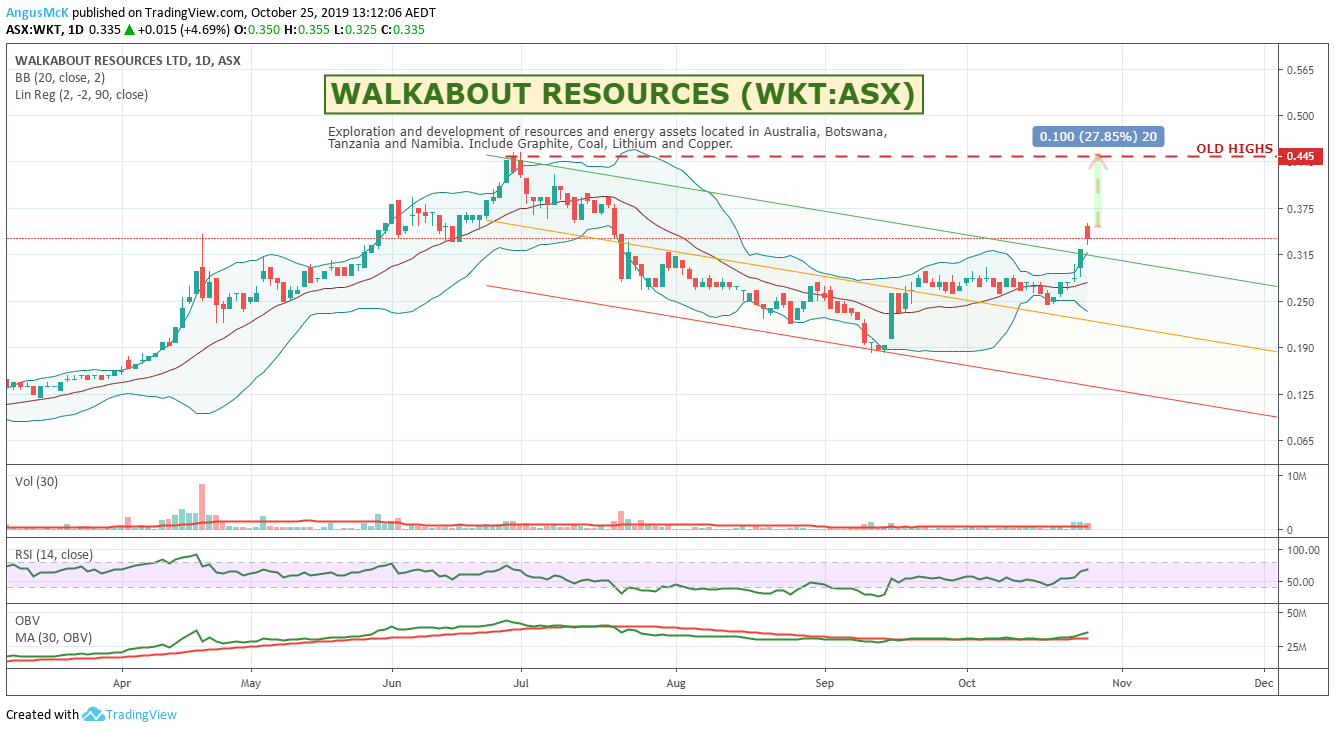Click the 50M OBV axis value
Screen dimensions: 1335x732
tap(1296, 613)
